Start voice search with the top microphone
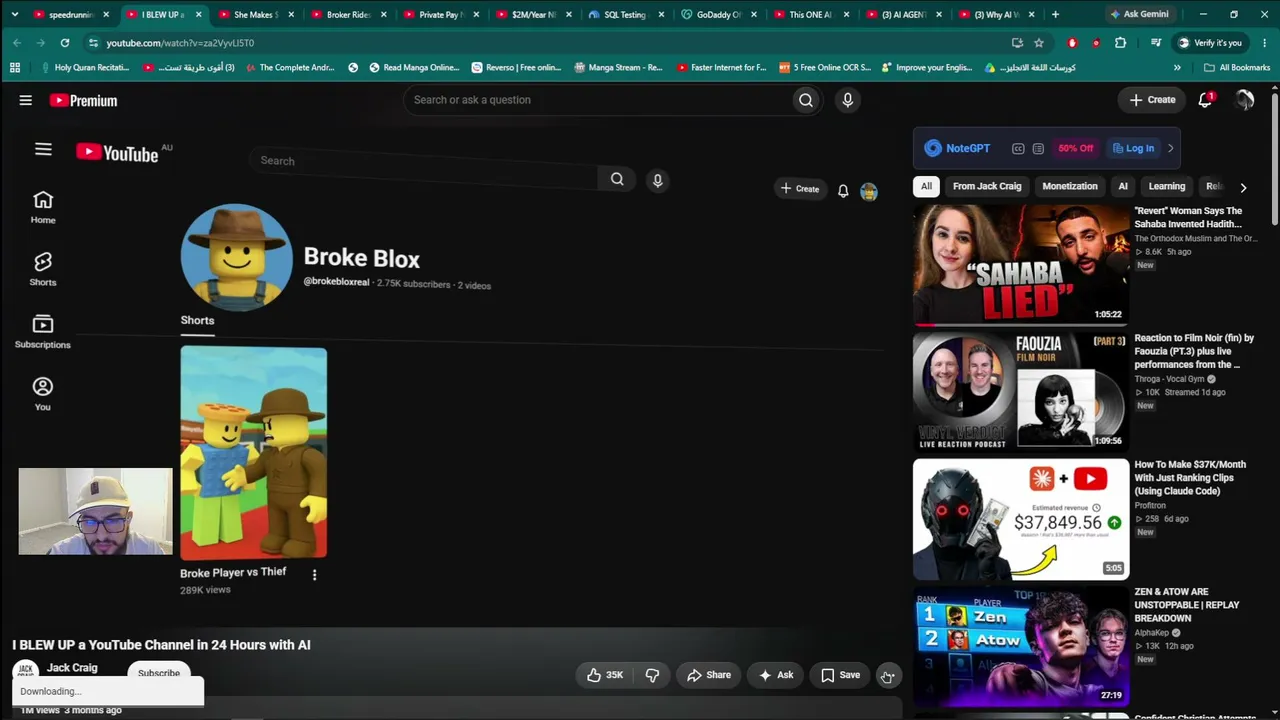Viewport: 1280px width, 720px height. pyautogui.click(x=847, y=100)
